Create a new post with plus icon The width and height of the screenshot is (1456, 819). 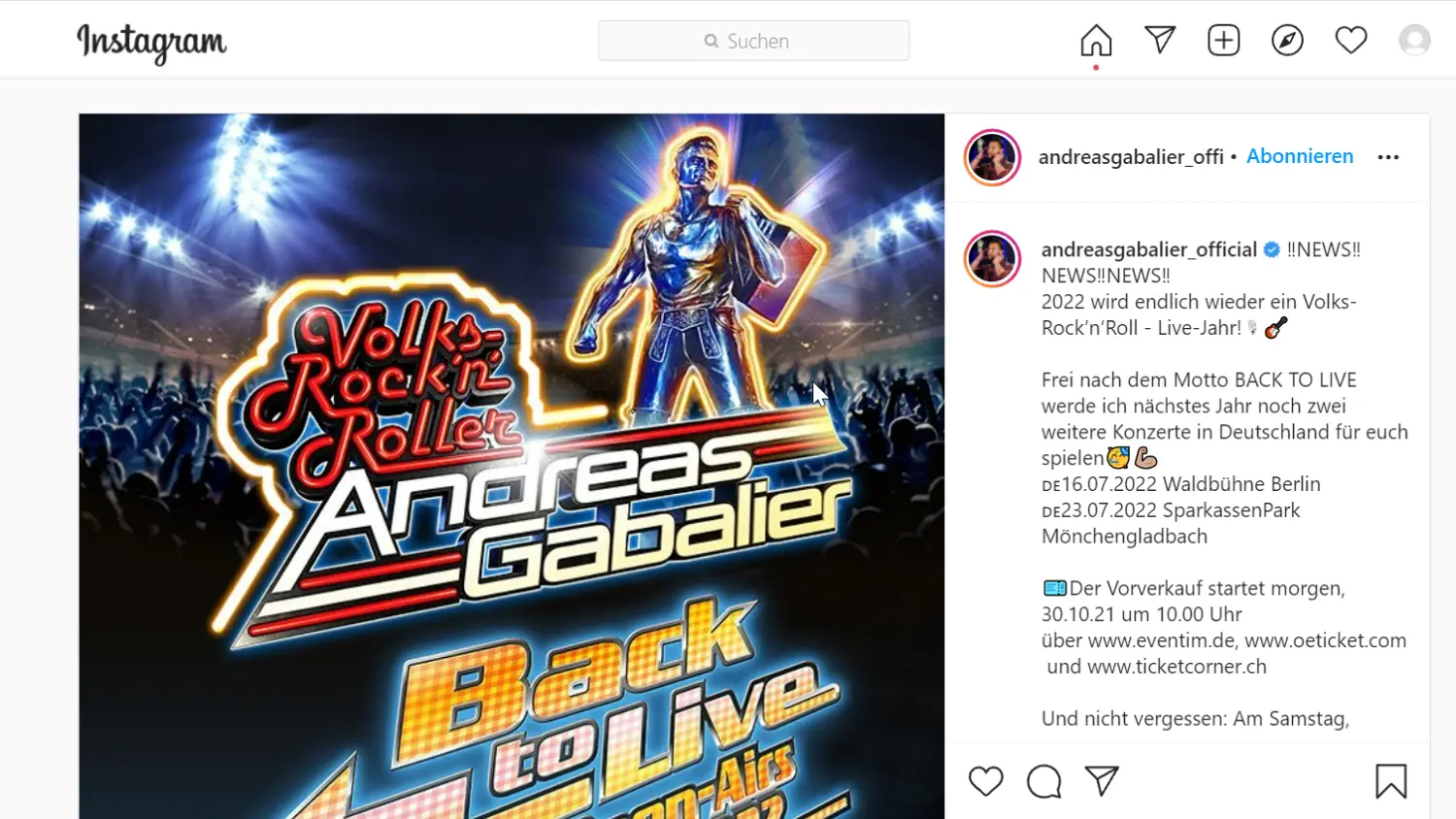(x=1224, y=40)
